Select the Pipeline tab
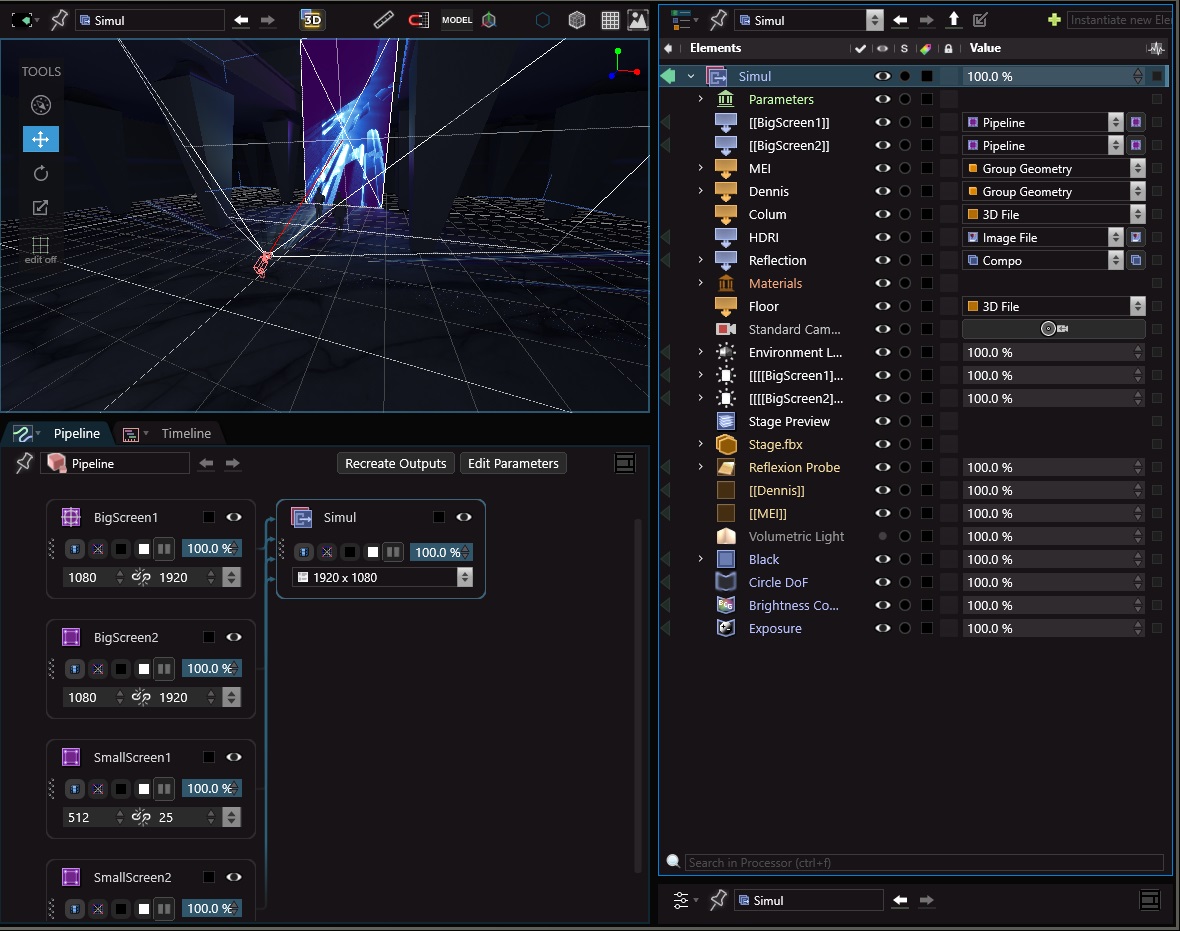The width and height of the screenshot is (1180, 931). click(76, 433)
